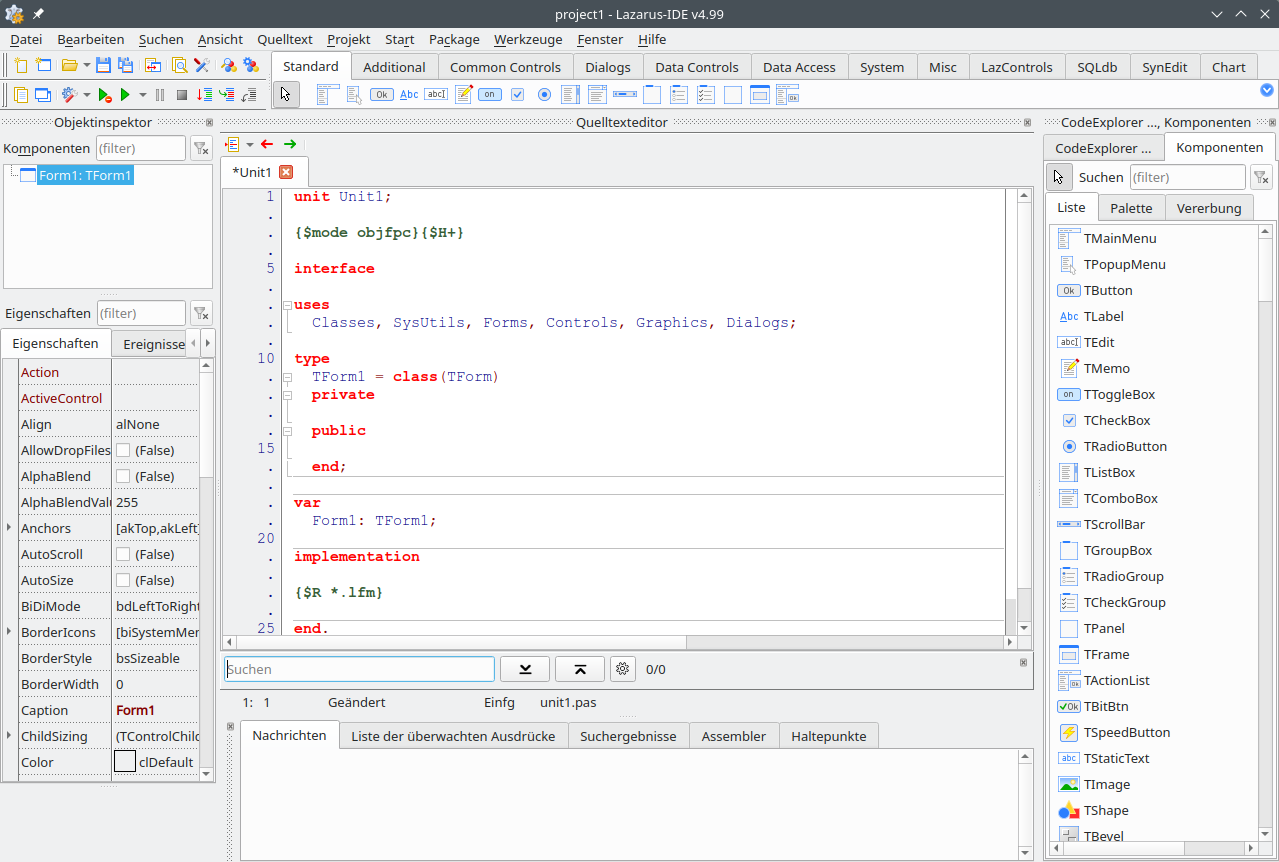Click the green Run arrow icon
The width and height of the screenshot is (1279, 862).
(125, 95)
